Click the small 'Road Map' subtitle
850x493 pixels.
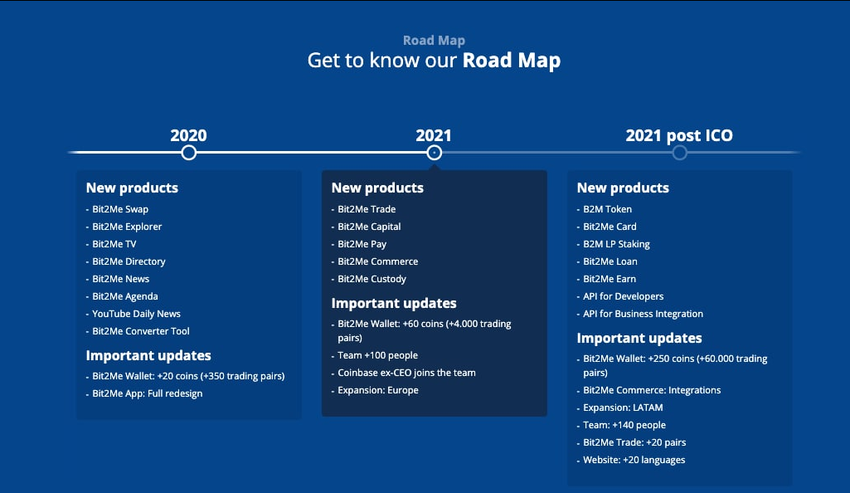tap(434, 40)
